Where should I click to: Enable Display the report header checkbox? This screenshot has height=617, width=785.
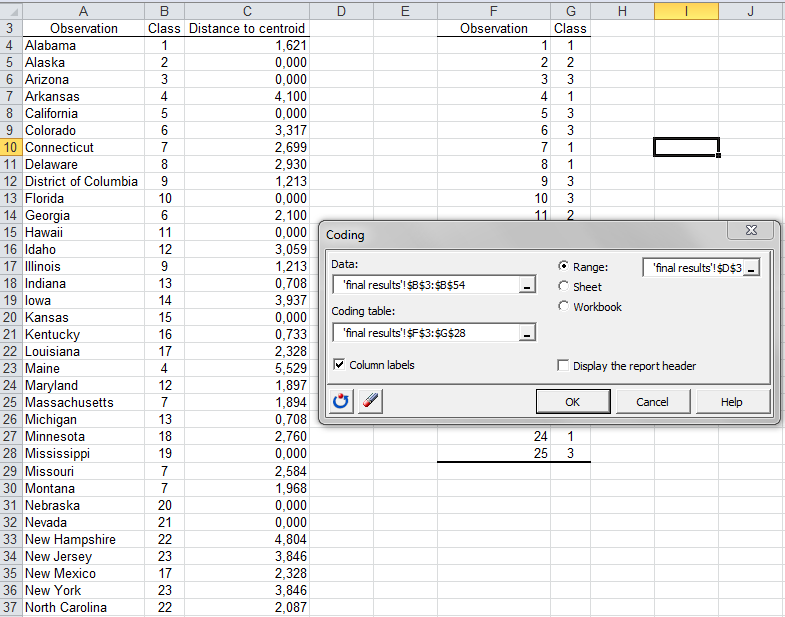coord(563,366)
